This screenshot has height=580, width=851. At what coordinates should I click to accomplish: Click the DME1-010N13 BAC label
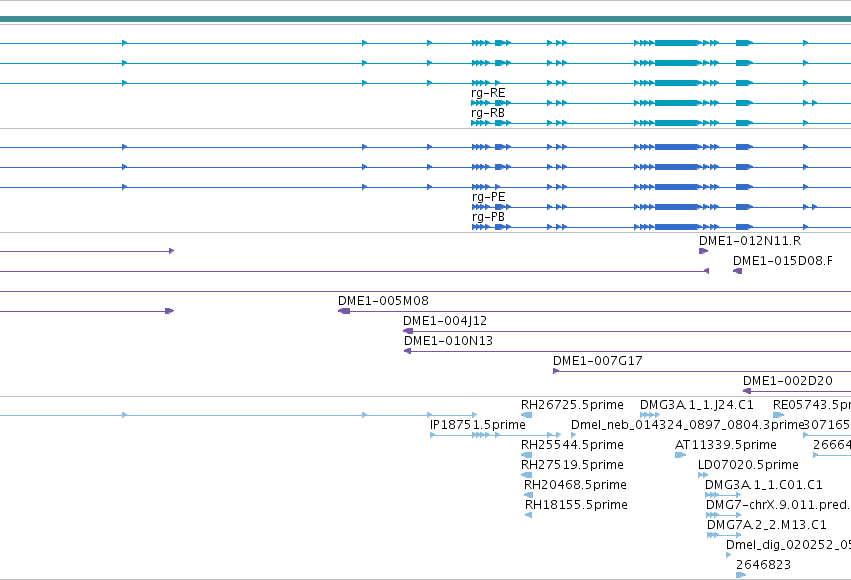click(448, 341)
